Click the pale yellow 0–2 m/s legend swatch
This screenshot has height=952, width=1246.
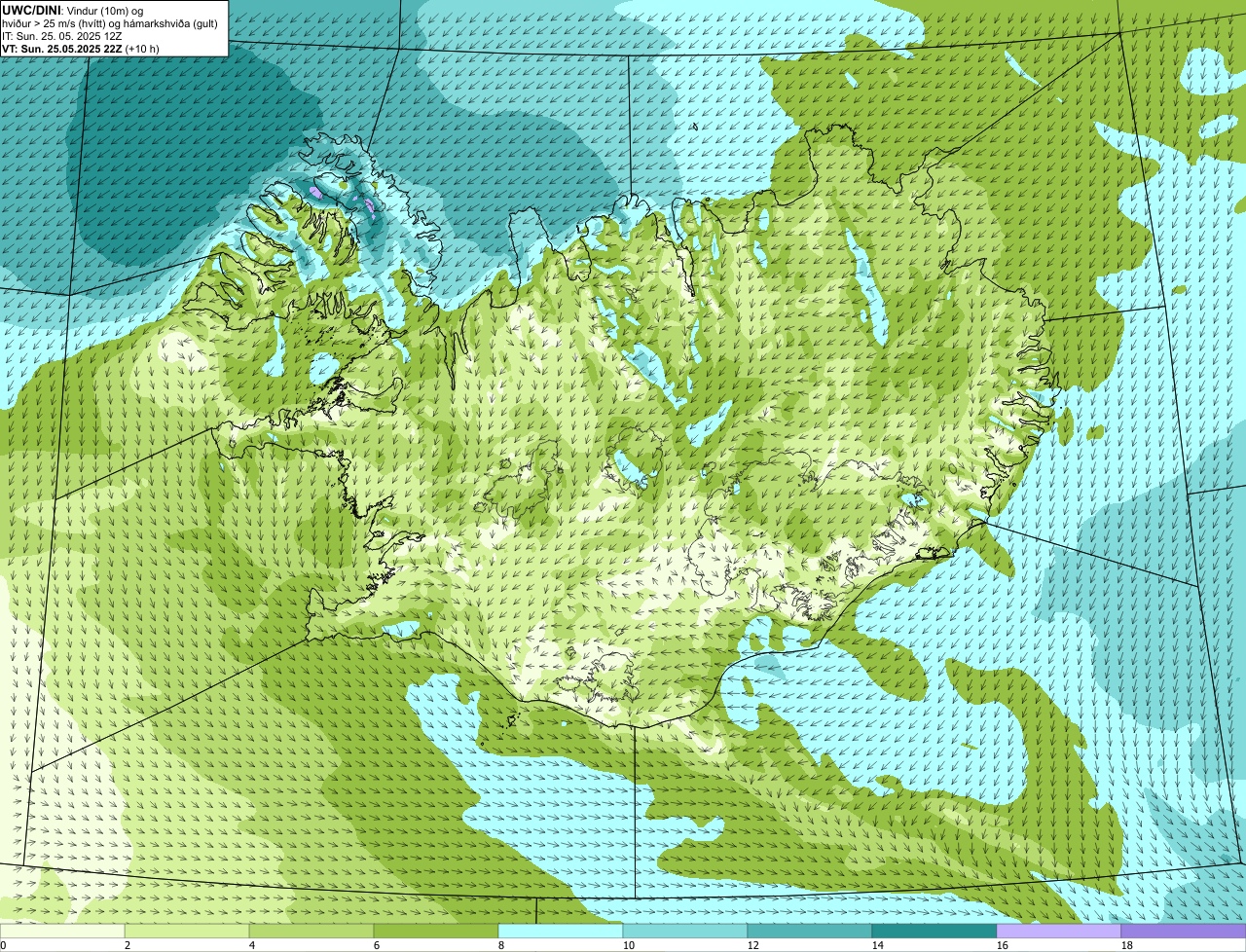(62, 931)
